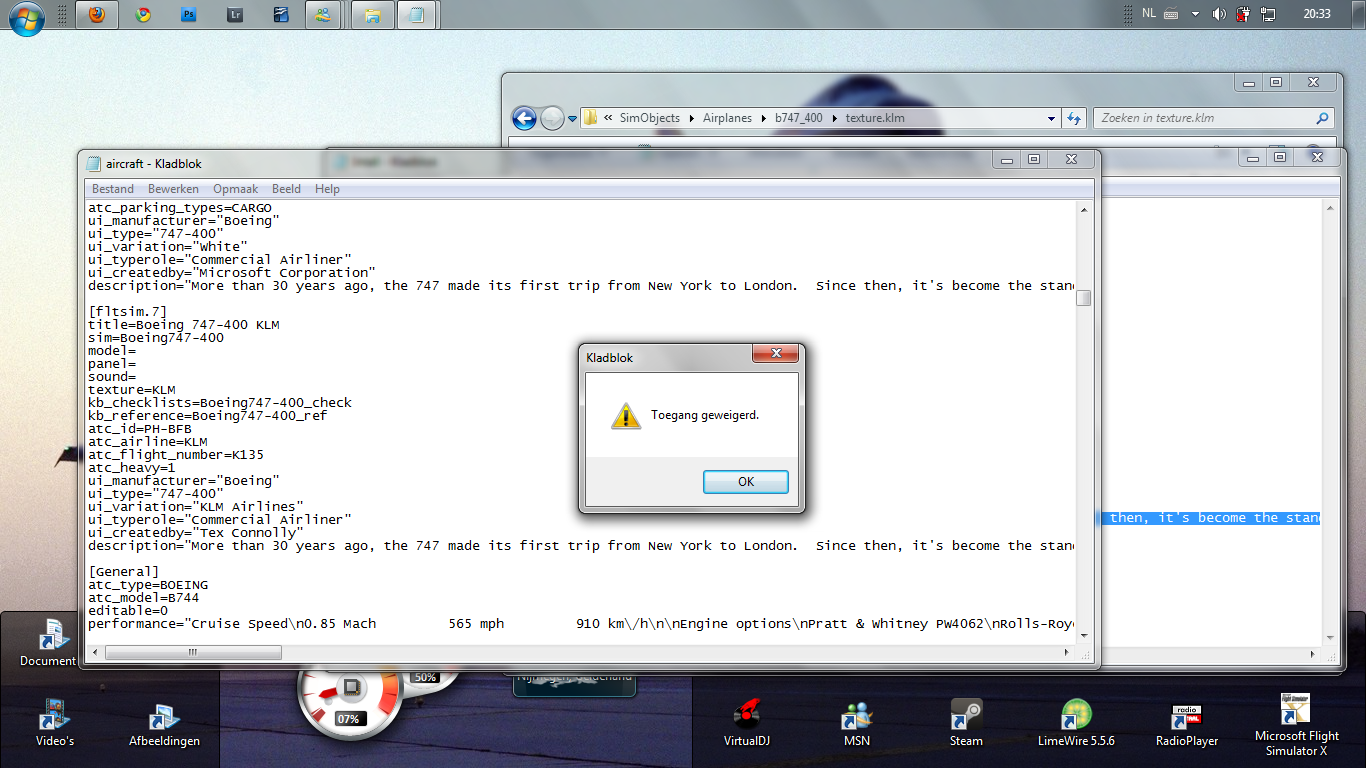Click the scroll-left arrow in aircraft Kladblok

pyautogui.click(x=96, y=653)
